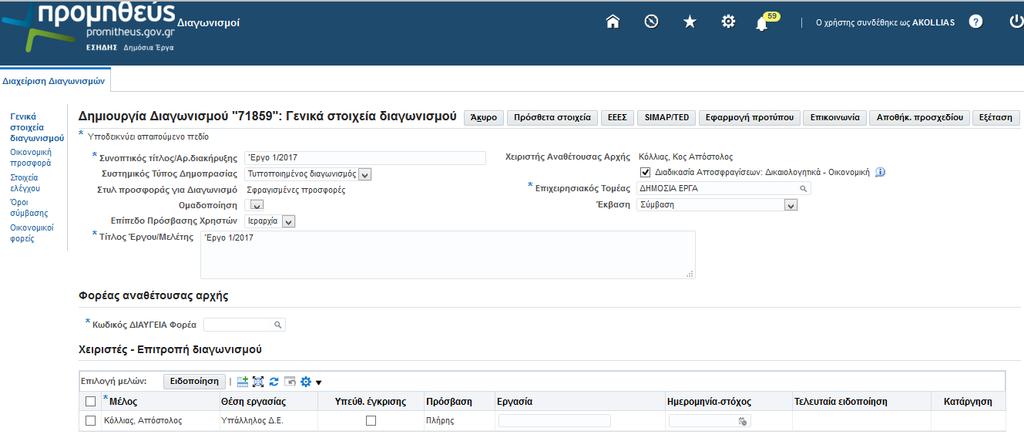The width and height of the screenshot is (1024, 438).
Task: Click the Υπάλληλος Δ.Ε. cell
Action: 251,421
